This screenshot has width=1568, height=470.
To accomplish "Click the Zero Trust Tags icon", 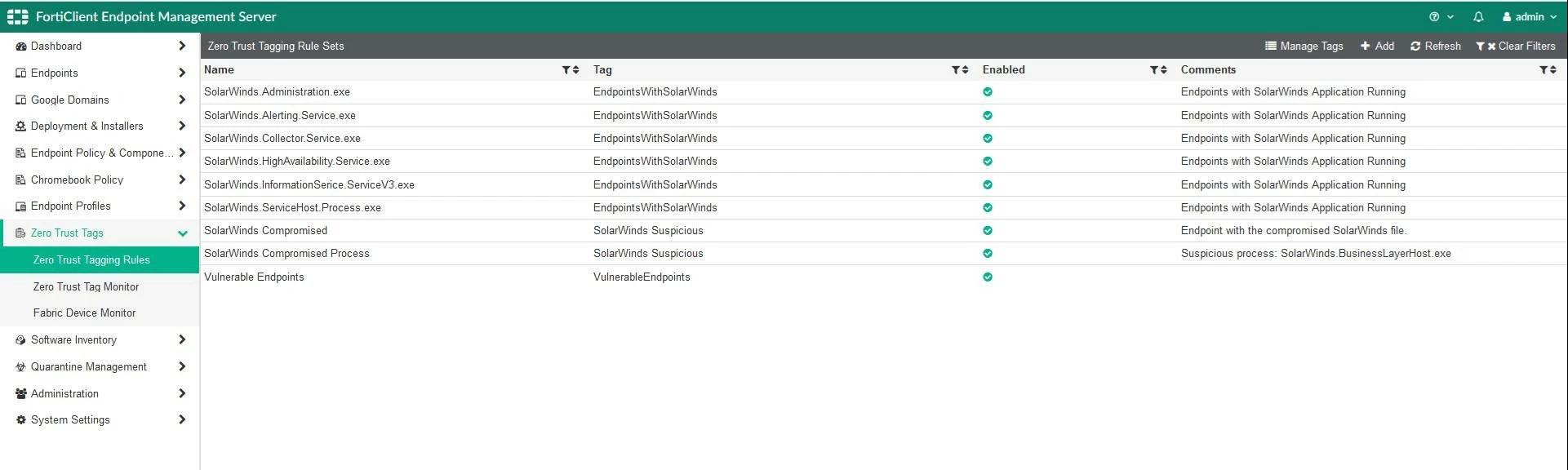I will (21, 233).
